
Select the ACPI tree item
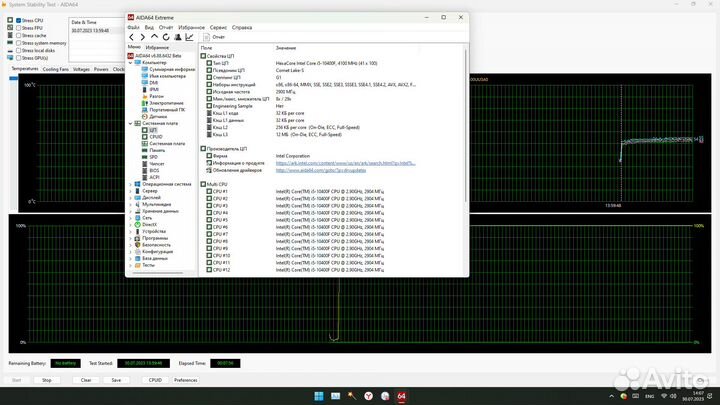[x=151, y=177]
